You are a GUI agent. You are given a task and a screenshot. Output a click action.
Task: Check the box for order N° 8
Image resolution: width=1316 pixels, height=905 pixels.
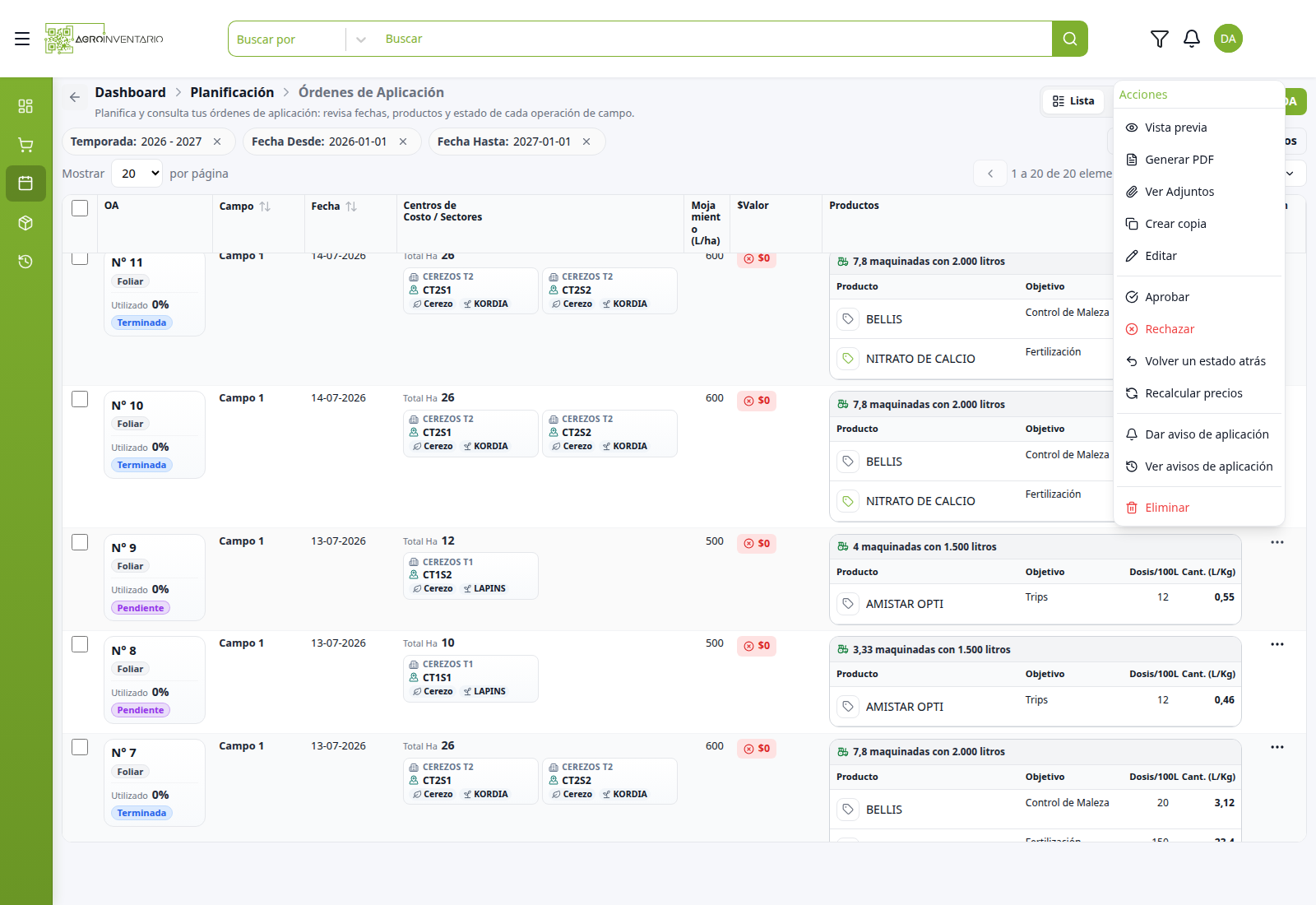click(80, 644)
